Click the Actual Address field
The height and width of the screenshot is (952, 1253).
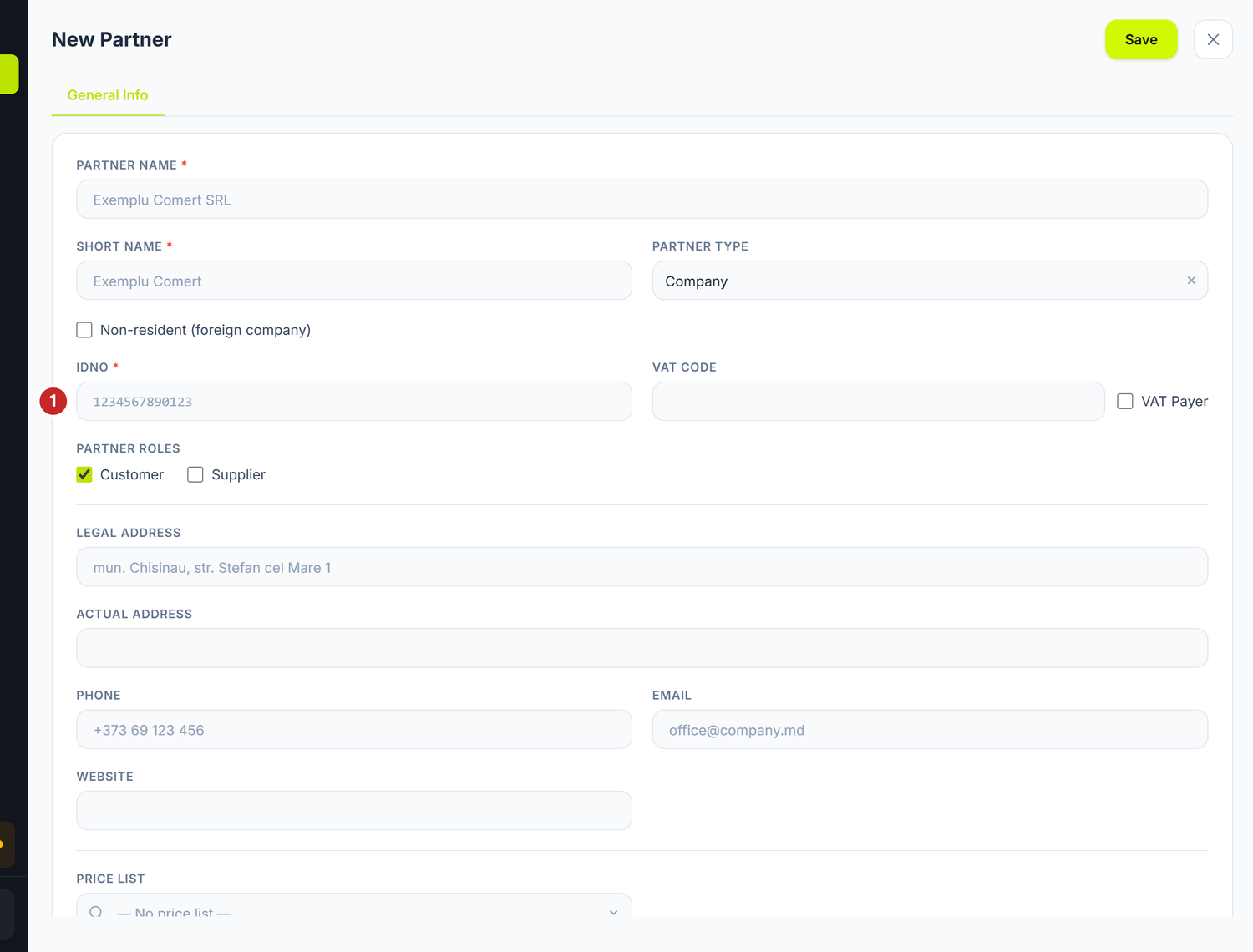642,648
